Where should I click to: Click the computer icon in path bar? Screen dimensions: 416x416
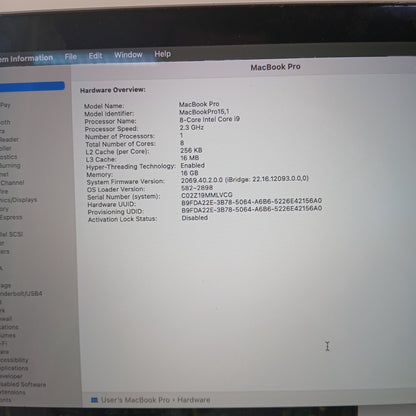[x=94, y=400]
